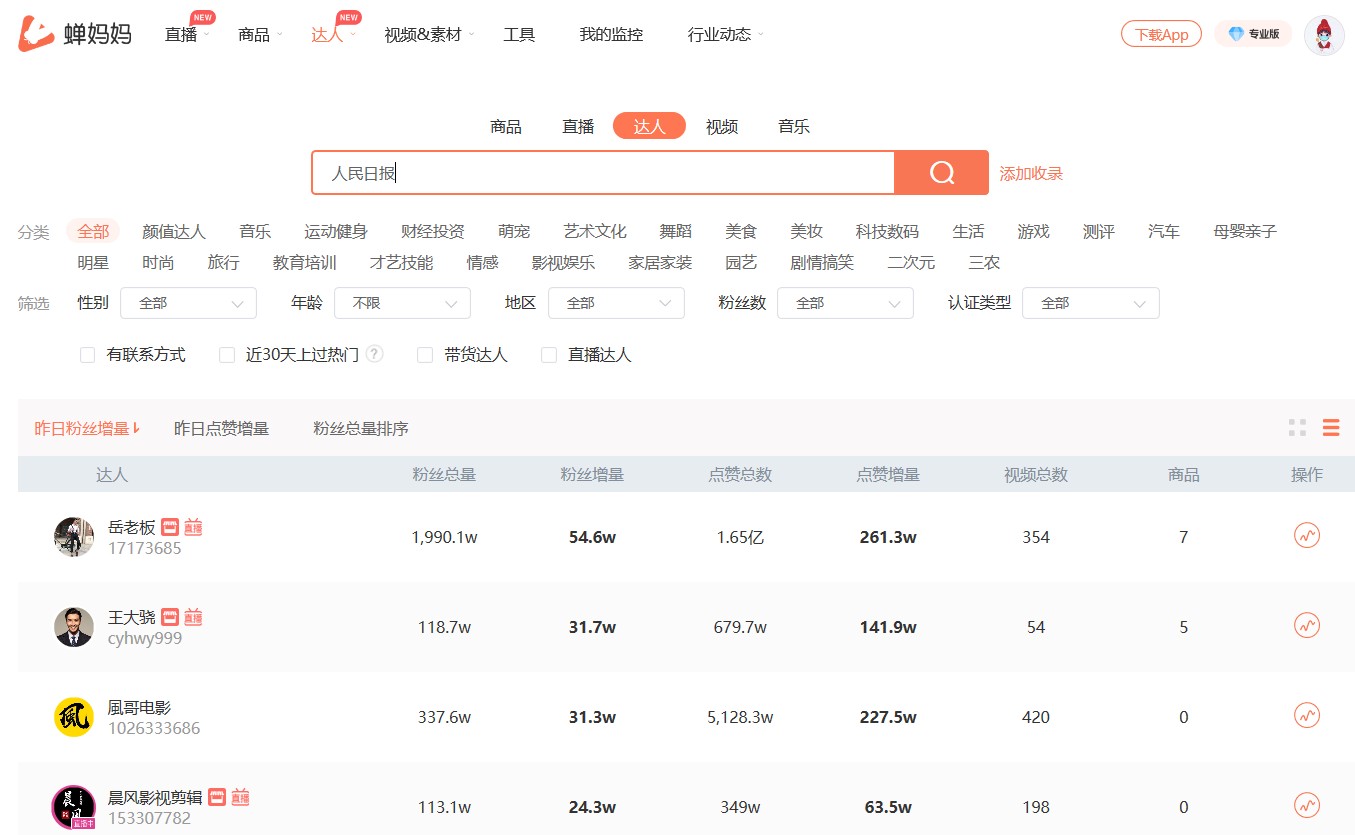The height and width of the screenshot is (835, 1355).
Task: Click 王大骁's shop badge icon
Action: (170, 617)
